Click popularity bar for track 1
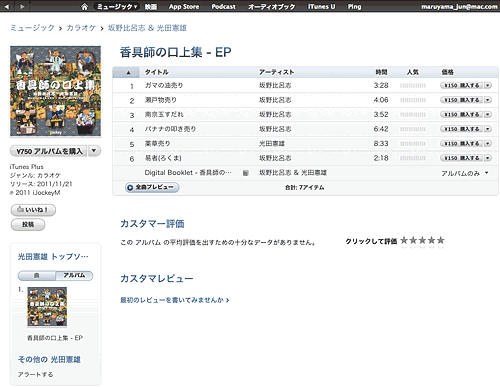 pyautogui.click(x=413, y=86)
